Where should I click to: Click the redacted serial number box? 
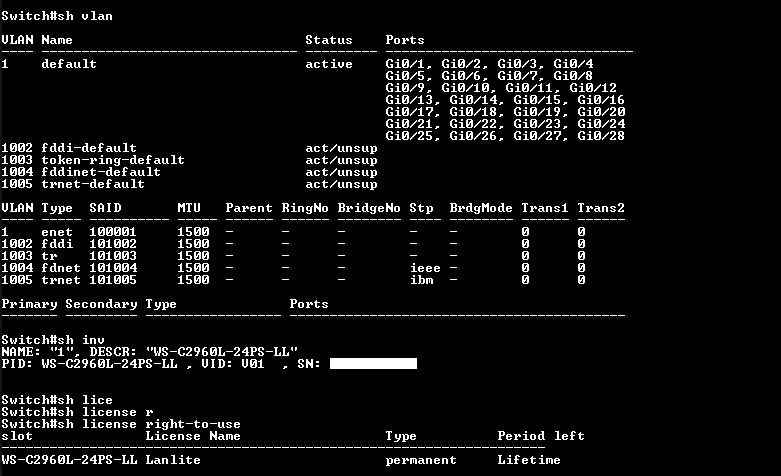373,363
